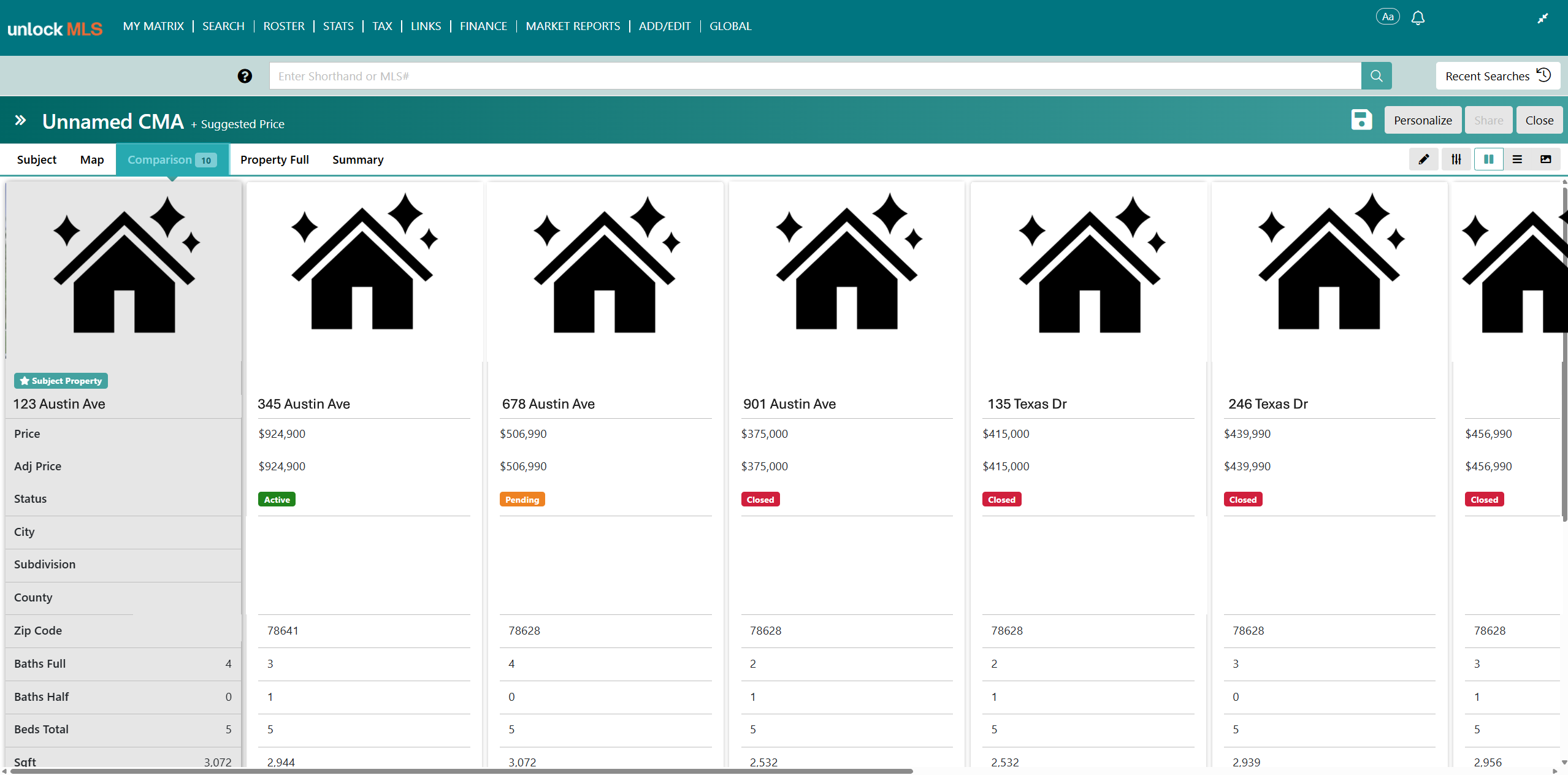Image resolution: width=1568 pixels, height=775 pixels.
Task: Open FINANCE menu
Action: point(484,26)
